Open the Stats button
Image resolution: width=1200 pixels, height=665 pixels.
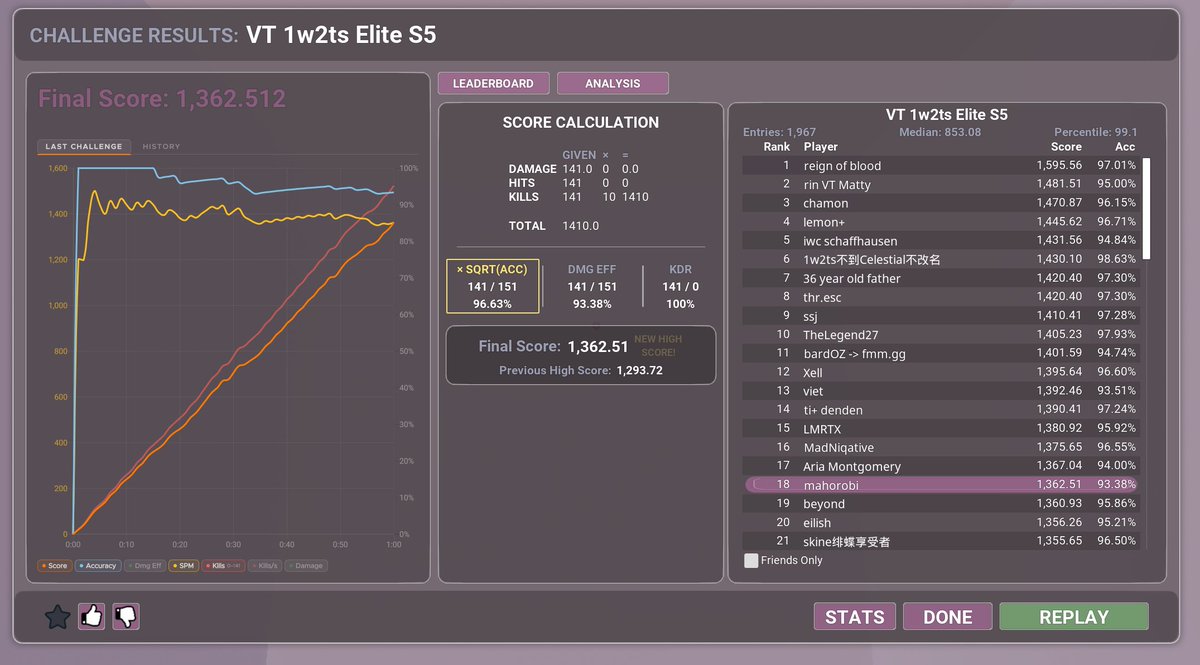[855, 616]
